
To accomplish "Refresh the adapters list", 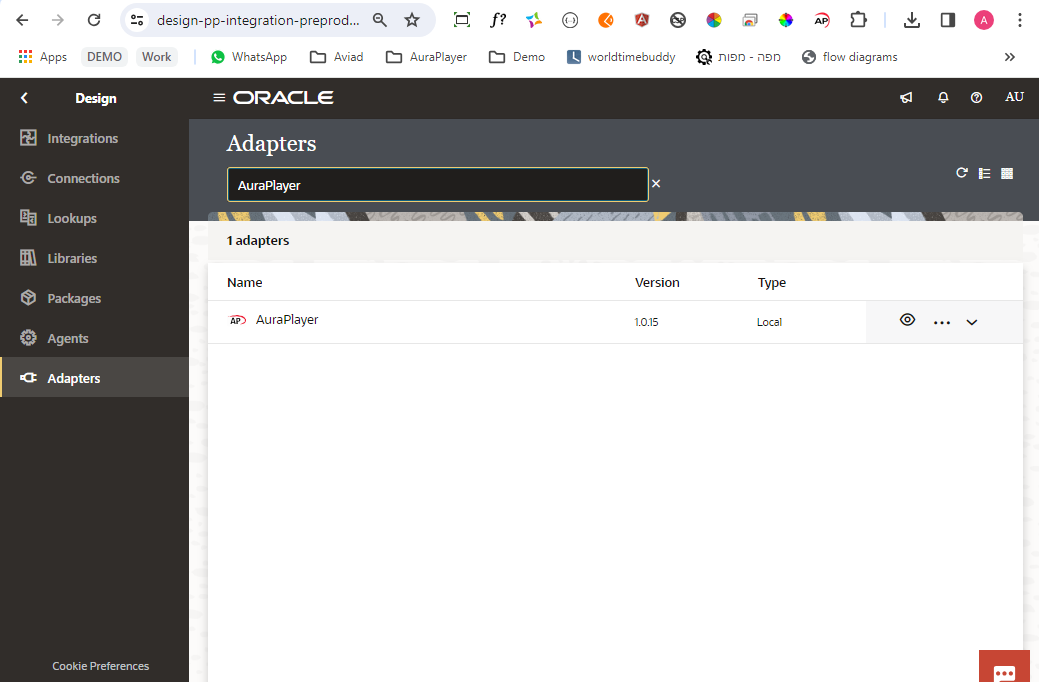I will 961,173.
